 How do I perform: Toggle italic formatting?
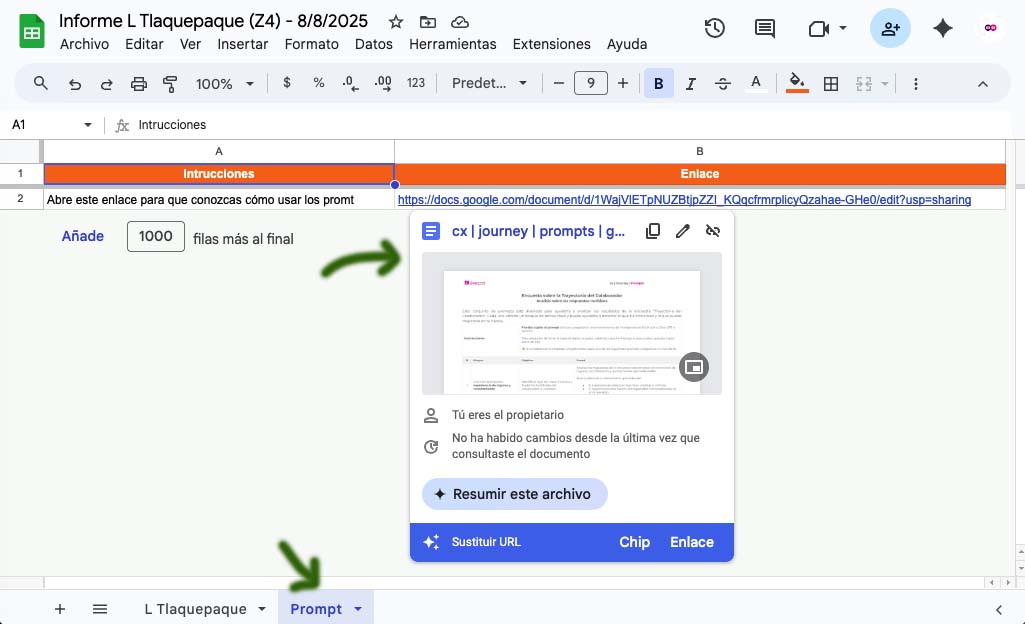(x=690, y=84)
